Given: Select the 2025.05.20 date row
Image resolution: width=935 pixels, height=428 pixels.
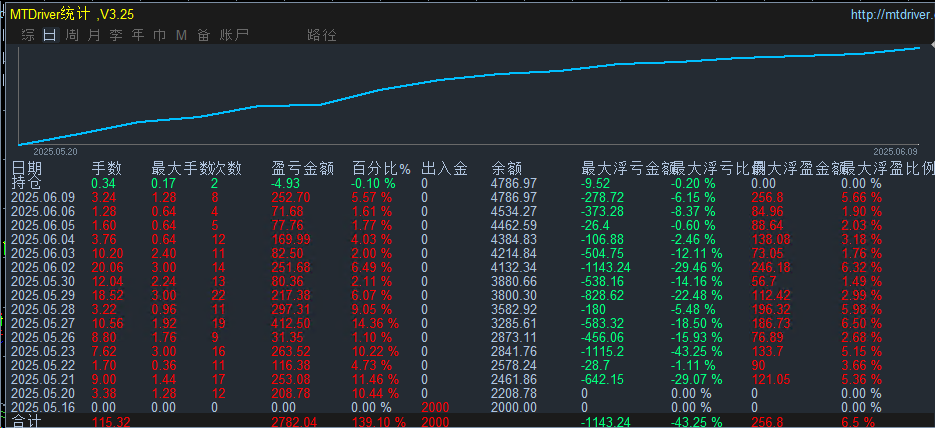Looking at the screenshot, I should 44,393.
